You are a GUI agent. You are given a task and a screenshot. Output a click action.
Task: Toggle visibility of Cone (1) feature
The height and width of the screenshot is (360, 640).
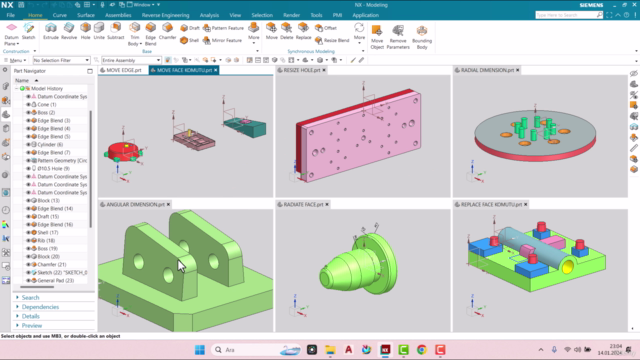click(x=28, y=104)
